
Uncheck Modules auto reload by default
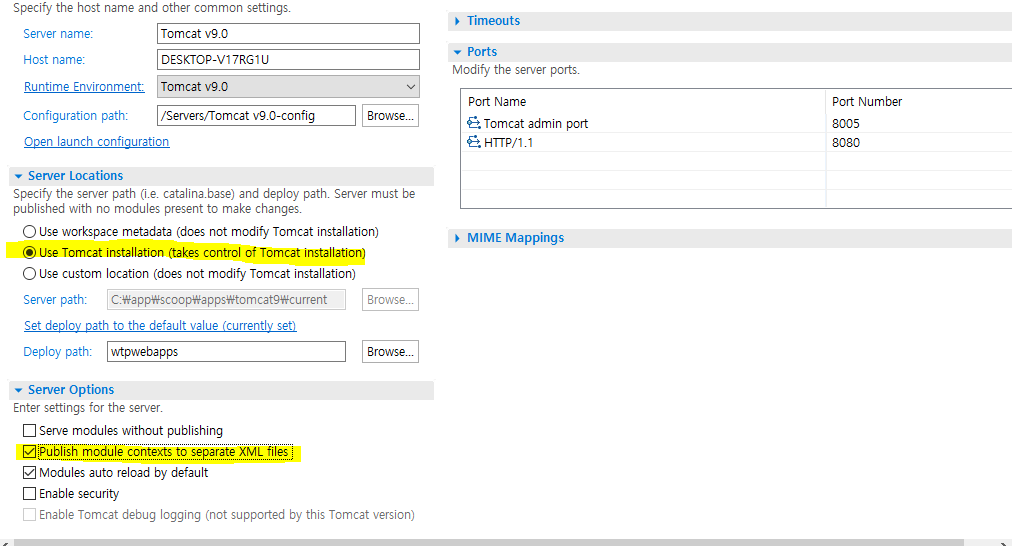[x=29, y=472]
